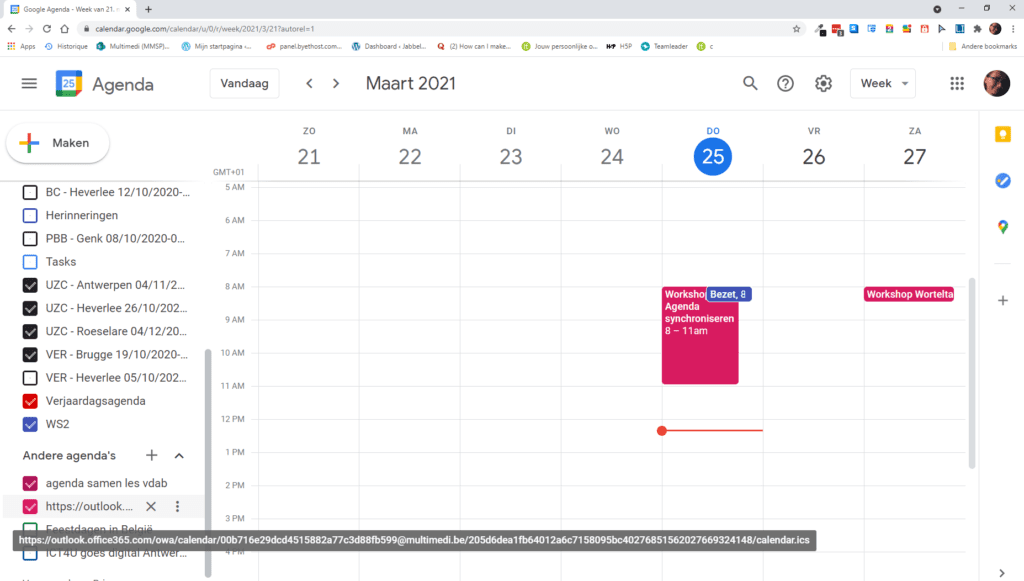The width and height of the screenshot is (1024, 581).
Task: Go back in browser history
Action: pyautogui.click(x=11, y=29)
